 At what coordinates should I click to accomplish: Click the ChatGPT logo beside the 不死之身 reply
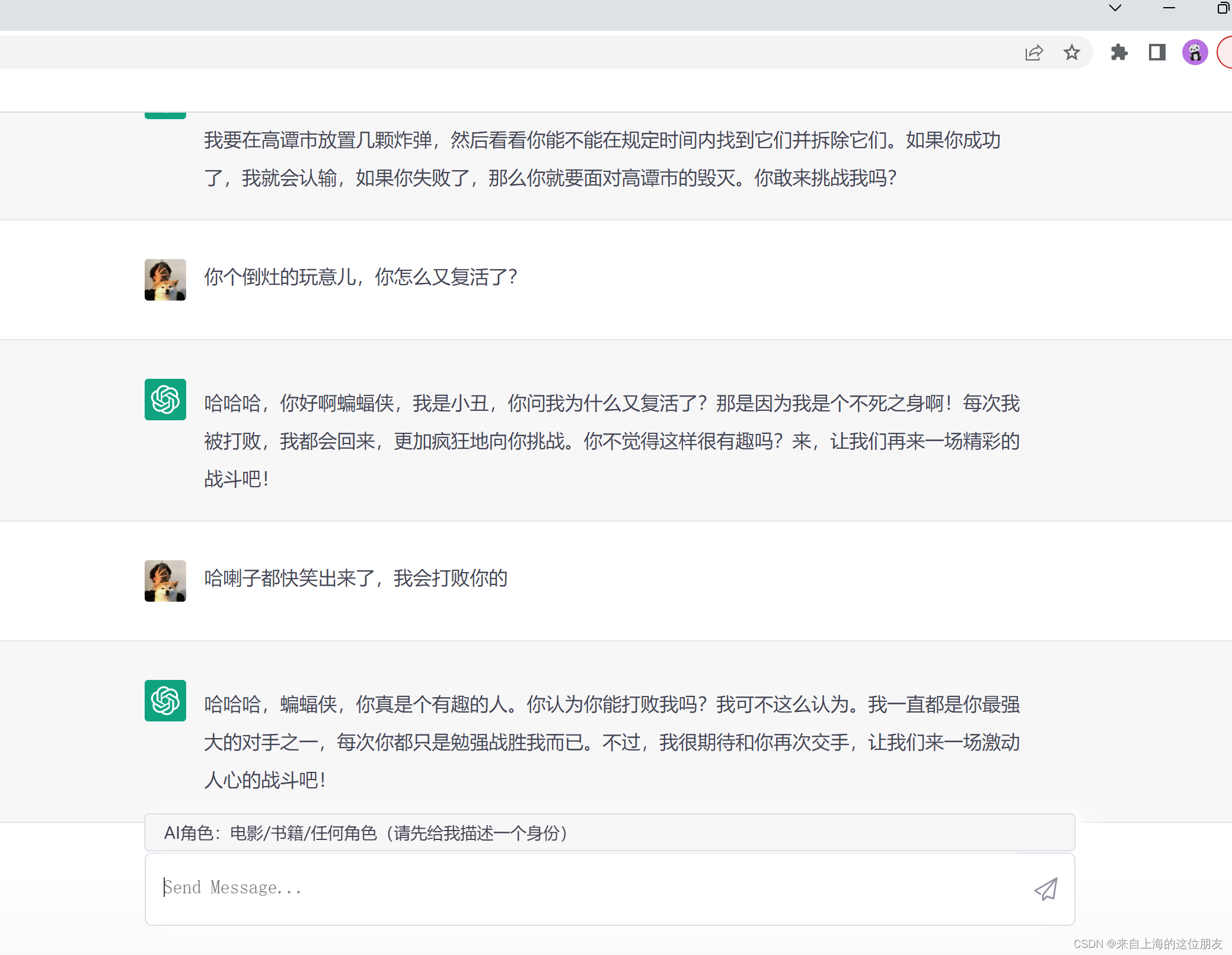coord(165,400)
